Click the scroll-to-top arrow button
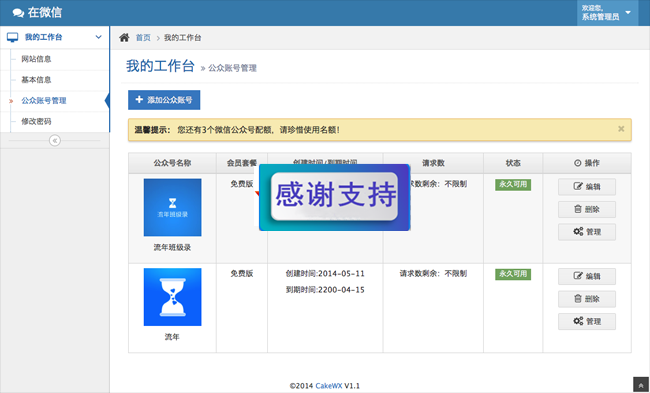This screenshot has height=393, width=650. coord(641,385)
